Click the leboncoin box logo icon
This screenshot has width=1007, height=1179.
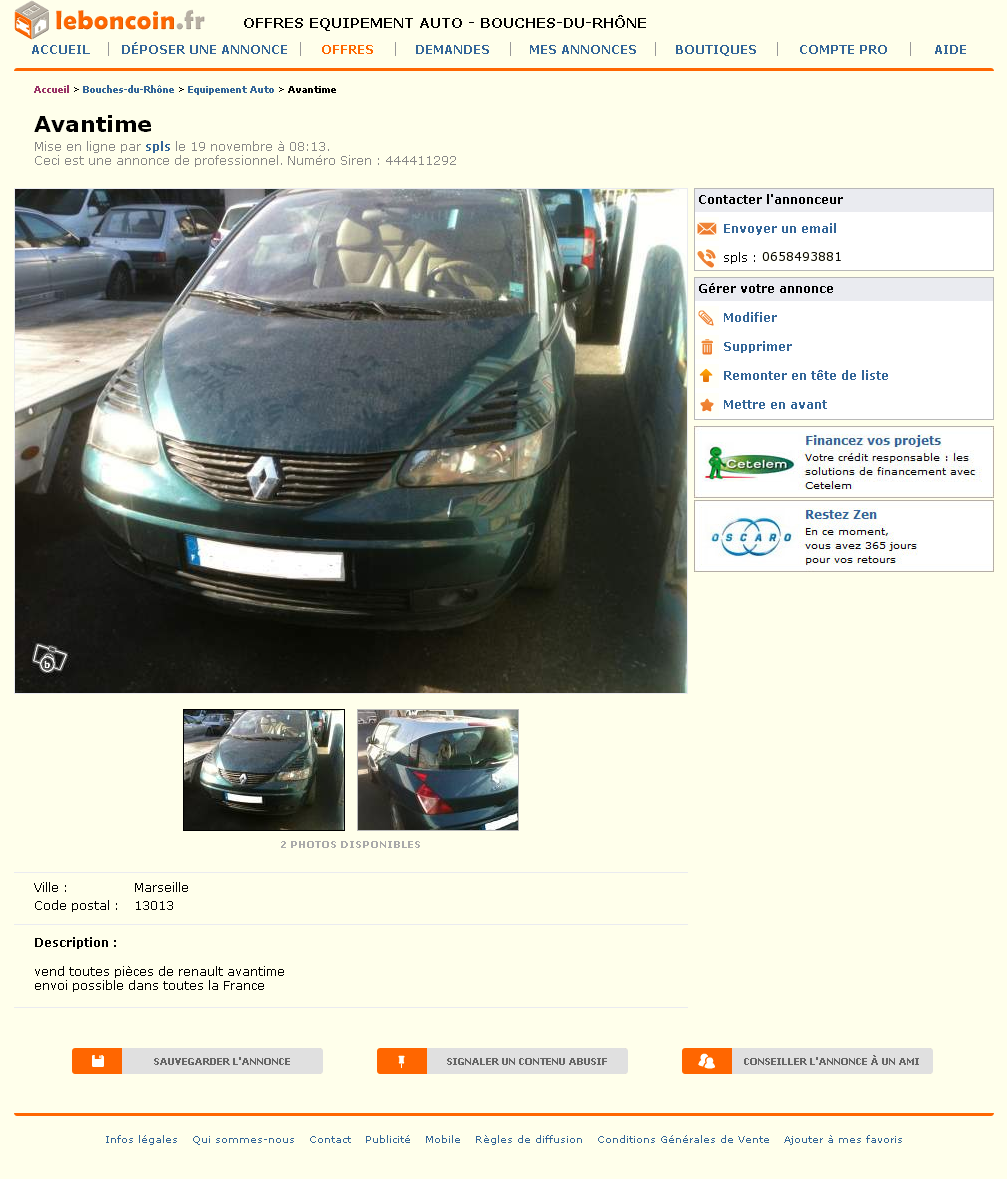[x=32, y=20]
